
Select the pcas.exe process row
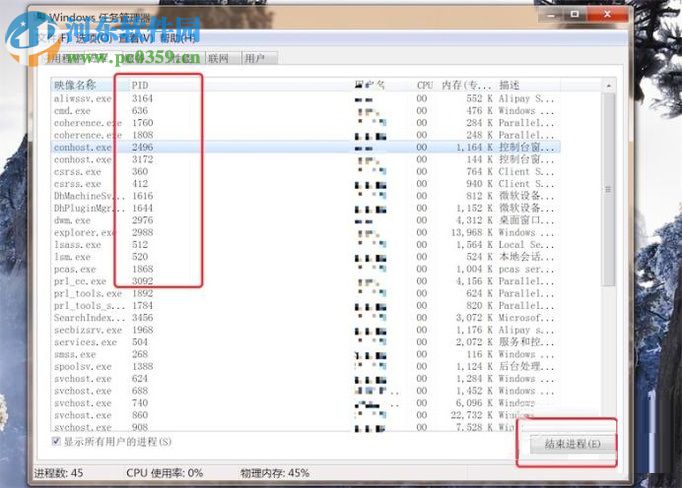305,269
